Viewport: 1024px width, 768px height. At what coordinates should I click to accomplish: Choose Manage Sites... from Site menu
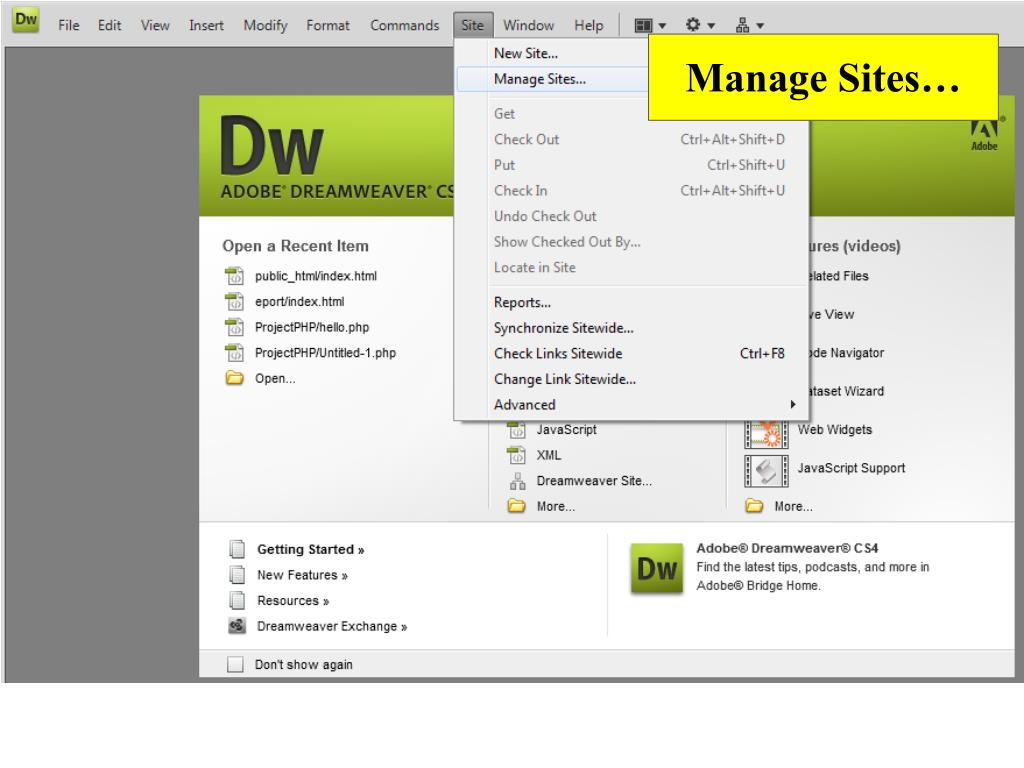click(552, 79)
